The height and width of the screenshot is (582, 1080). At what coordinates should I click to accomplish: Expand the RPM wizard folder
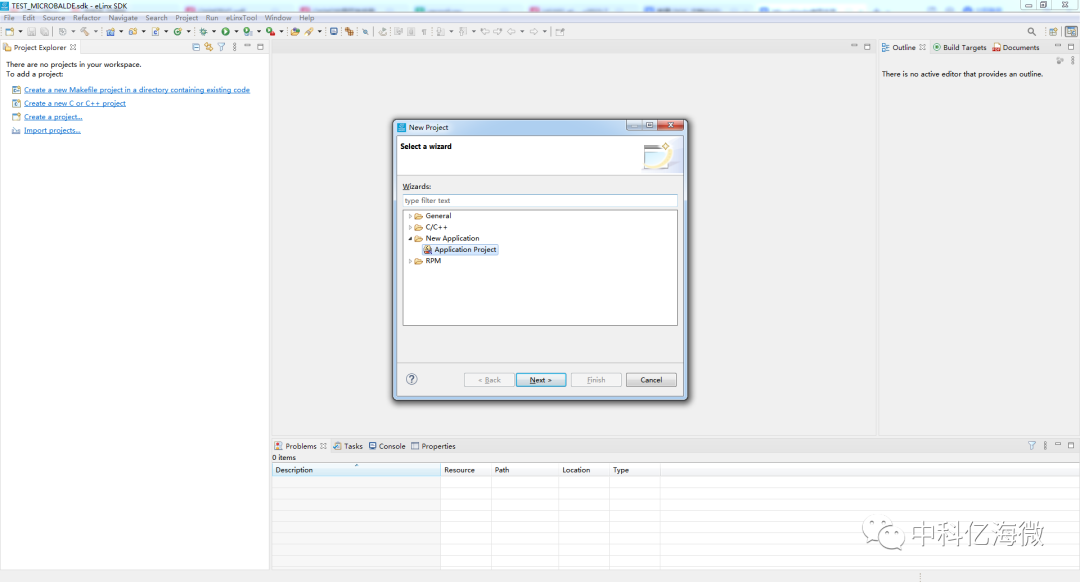411,261
